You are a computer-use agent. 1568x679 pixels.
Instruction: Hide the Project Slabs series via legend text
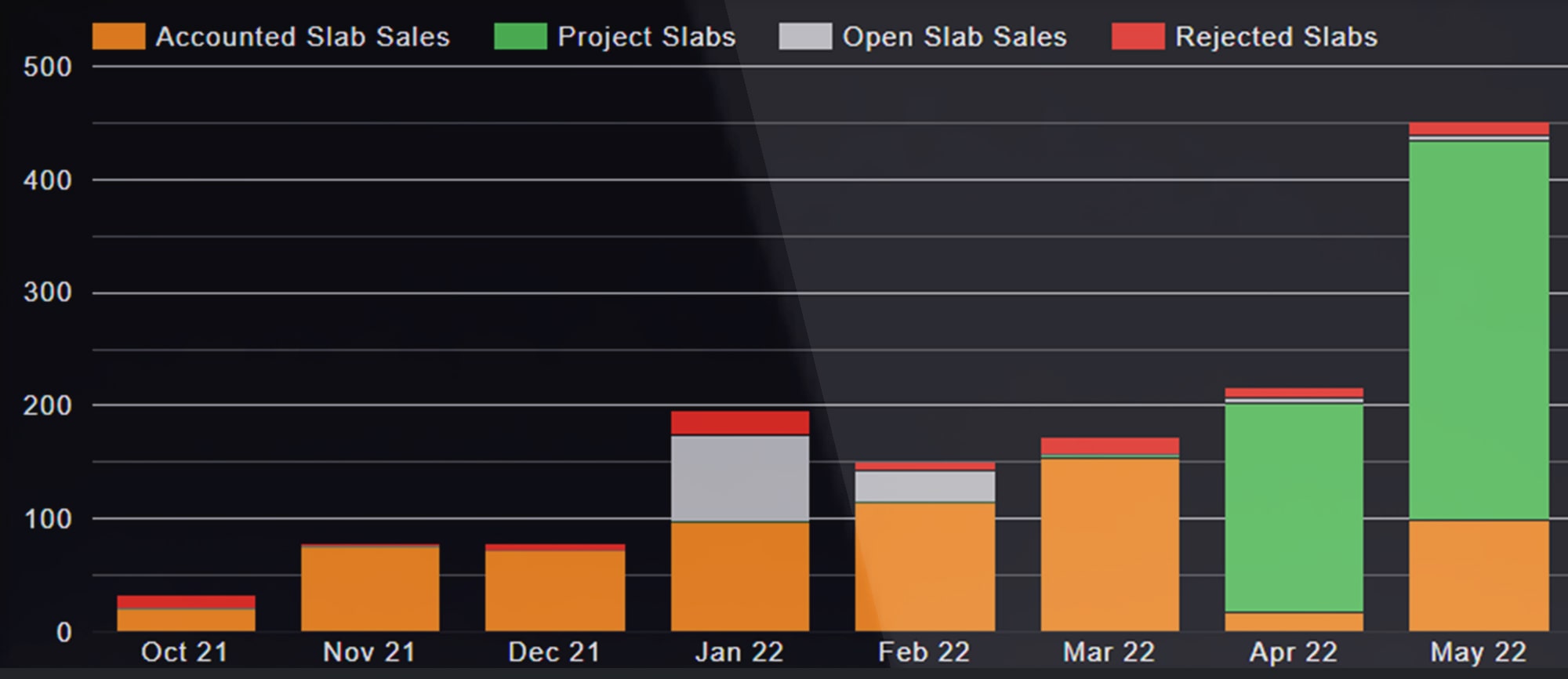click(646, 37)
